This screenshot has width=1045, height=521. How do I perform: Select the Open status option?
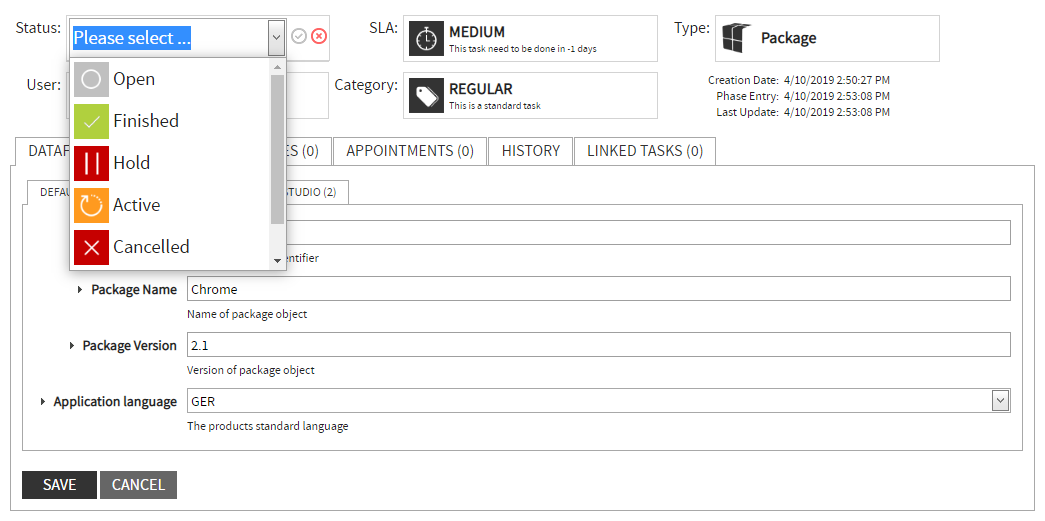point(170,79)
